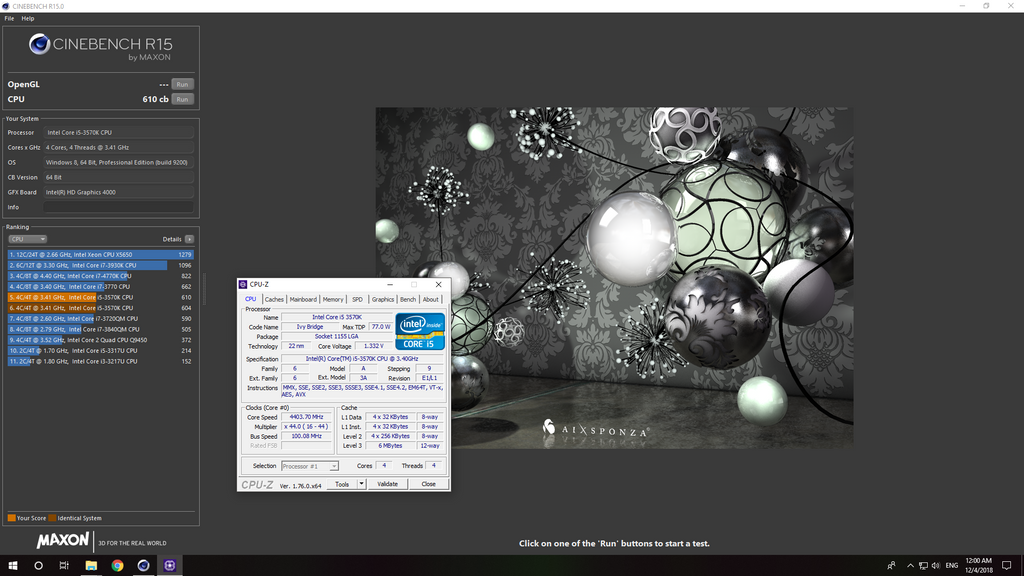Click the Core Speed value 4403.70 MHz
Viewport: 1024px width, 576px height.
tap(306, 417)
